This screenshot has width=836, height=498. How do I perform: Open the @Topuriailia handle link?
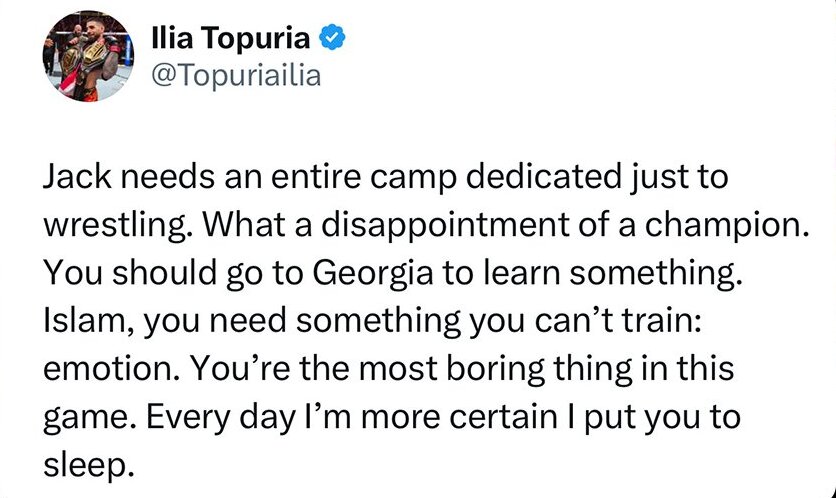234,75
